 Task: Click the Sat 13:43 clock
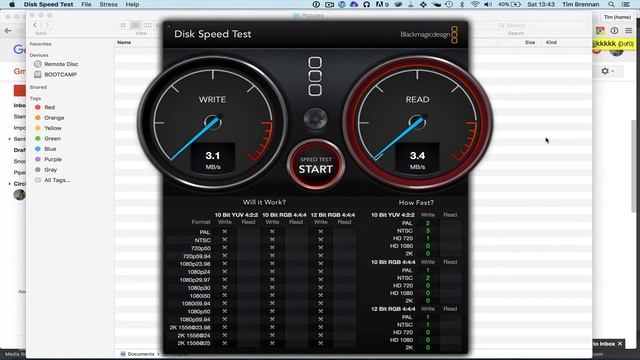pos(541,4)
